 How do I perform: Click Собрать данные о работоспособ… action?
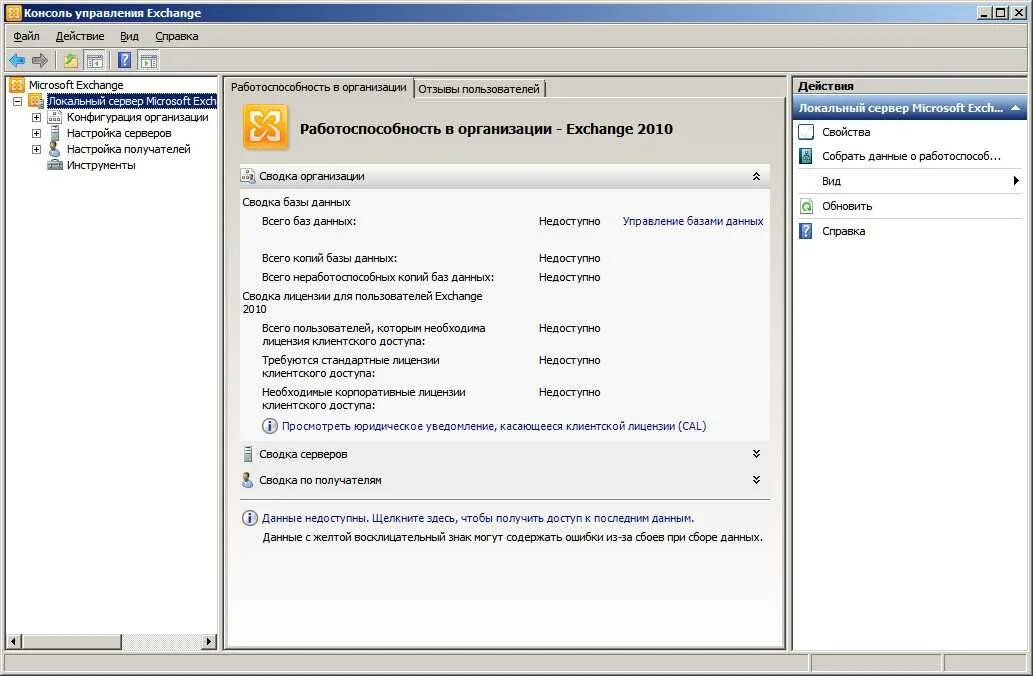pos(911,156)
